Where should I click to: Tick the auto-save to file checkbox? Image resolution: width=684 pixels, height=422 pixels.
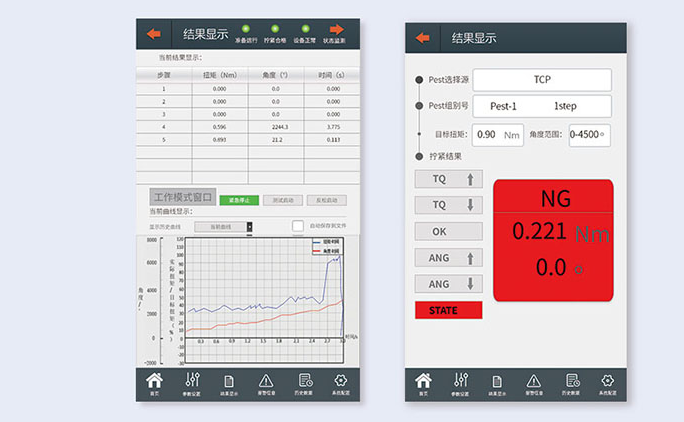(298, 226)
